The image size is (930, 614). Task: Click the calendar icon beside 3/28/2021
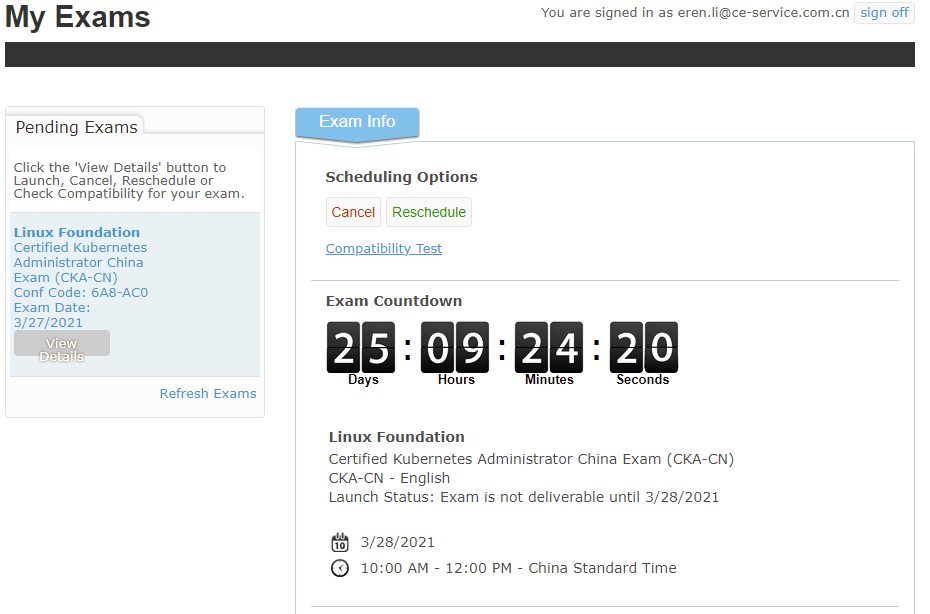[x=340, y=542]
